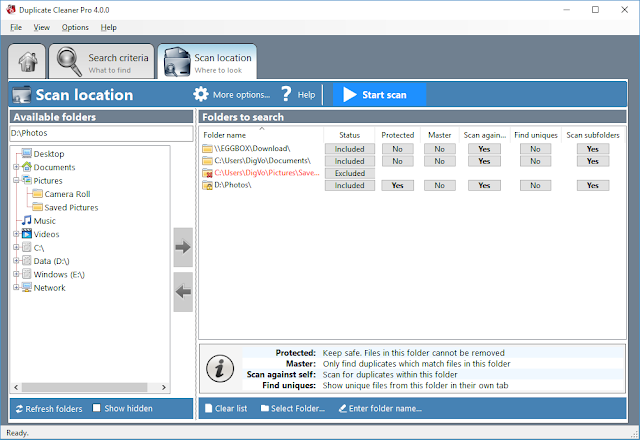Click the Music note icon

tap(27, 220)
